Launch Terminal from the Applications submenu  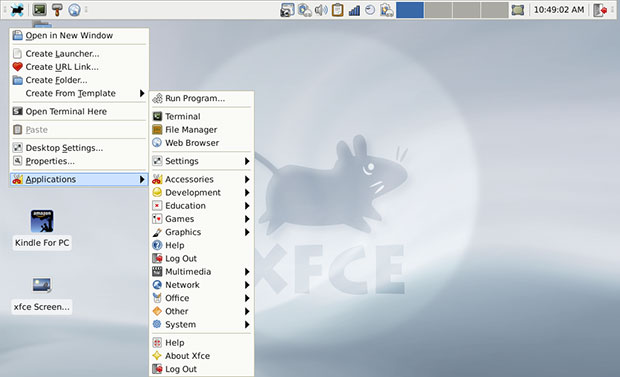202,116
